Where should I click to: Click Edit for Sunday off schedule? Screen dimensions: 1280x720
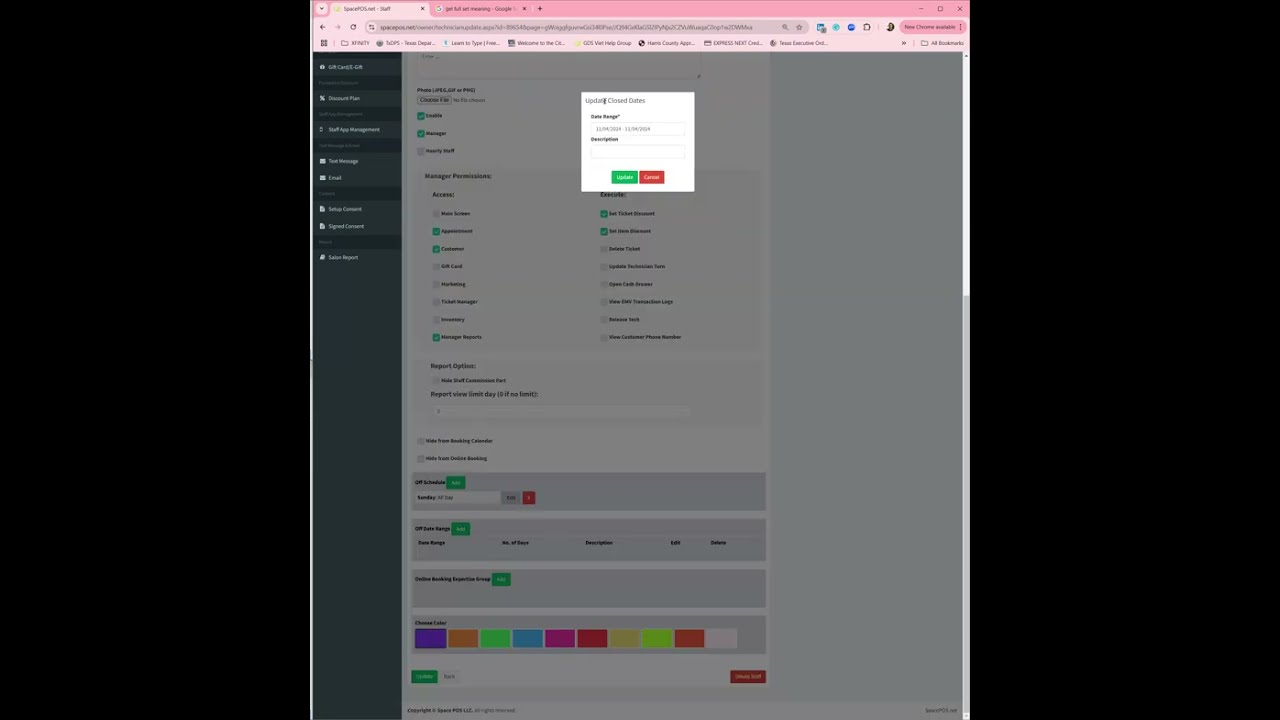(x=511, y=498)
